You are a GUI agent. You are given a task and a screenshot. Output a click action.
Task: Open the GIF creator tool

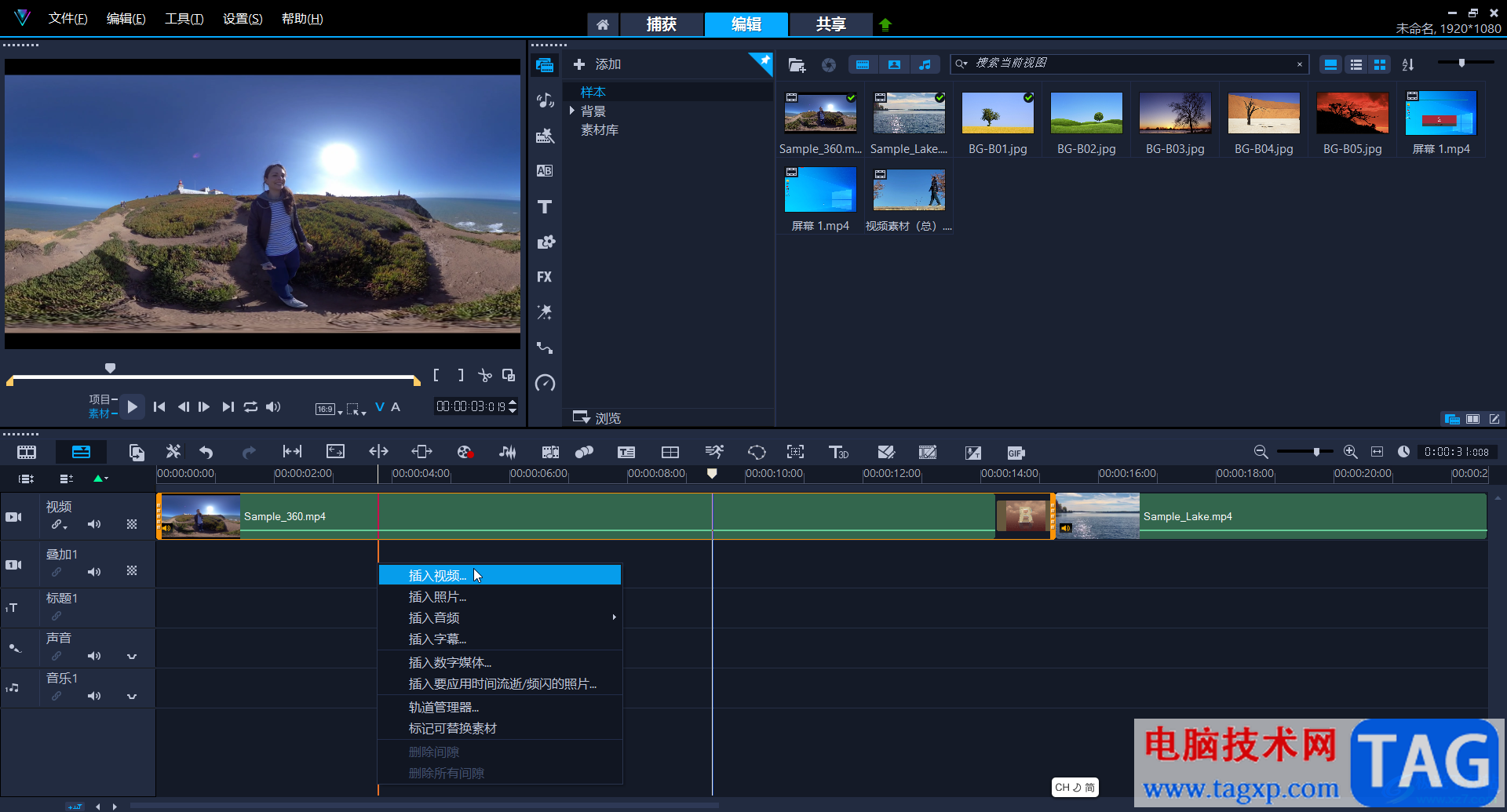click(1016, 453)
